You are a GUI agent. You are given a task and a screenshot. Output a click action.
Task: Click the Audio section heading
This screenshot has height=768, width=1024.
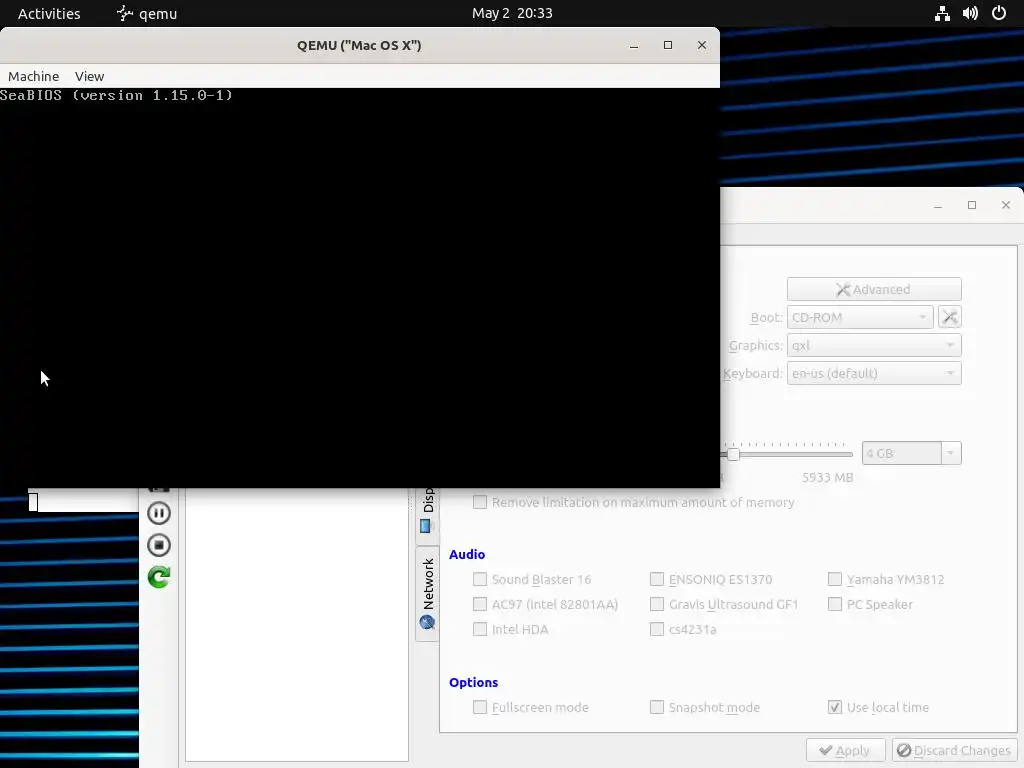point(467,554)
